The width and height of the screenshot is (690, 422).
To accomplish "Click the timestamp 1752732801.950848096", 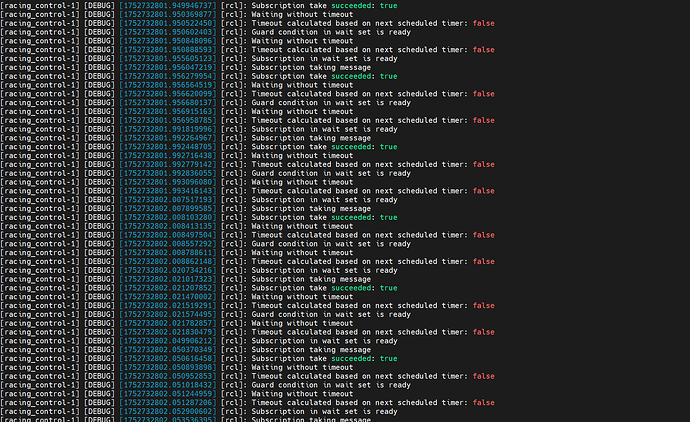I will coord(167,41).
